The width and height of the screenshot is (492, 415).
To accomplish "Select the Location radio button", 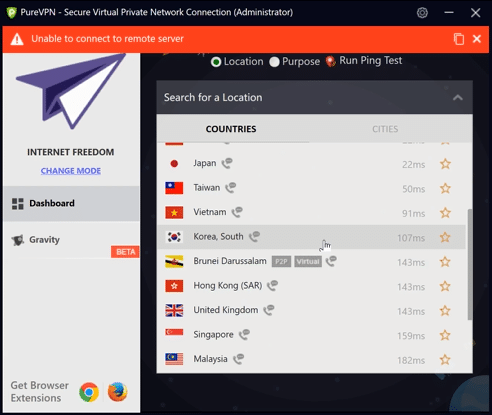I will tap(216, 62).
